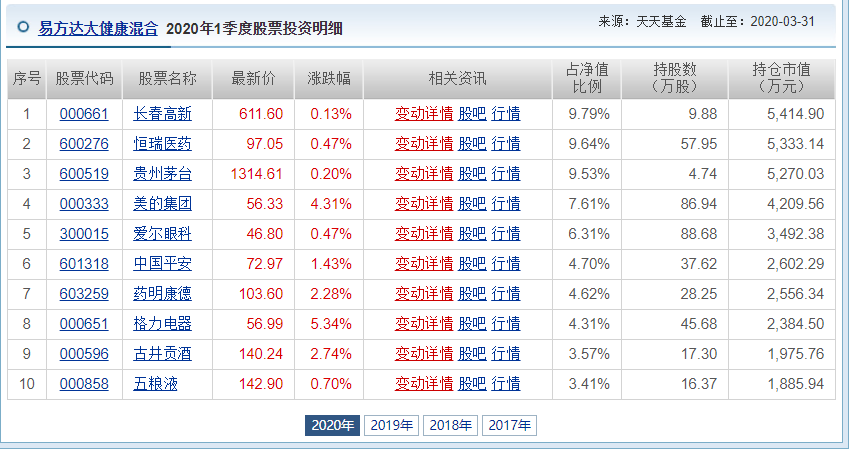
Task: Open stock code 000596
Action: coord(84,354)
